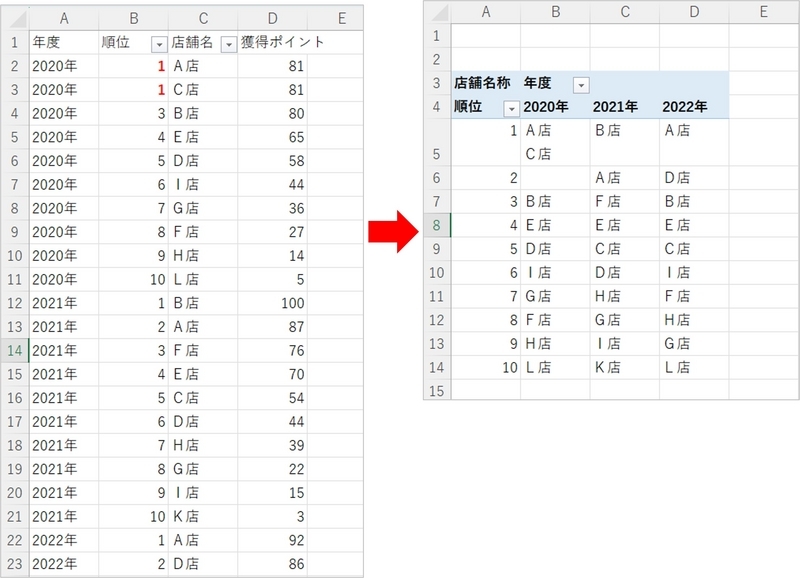Click the value 5 in left sheet row 11
This screenshot has height=578, width=800.
[272, 280]
